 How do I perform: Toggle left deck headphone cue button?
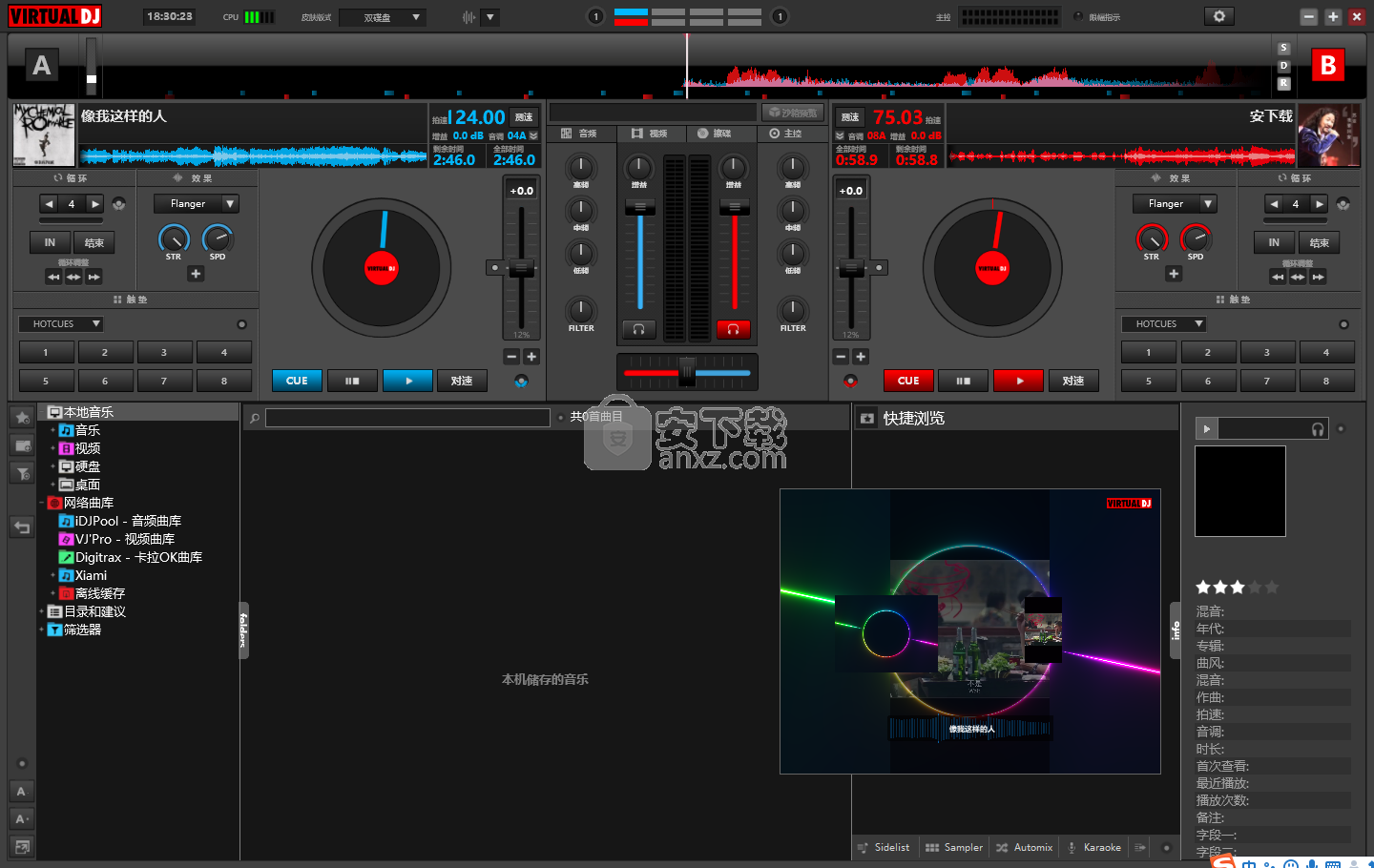(638, 329)
